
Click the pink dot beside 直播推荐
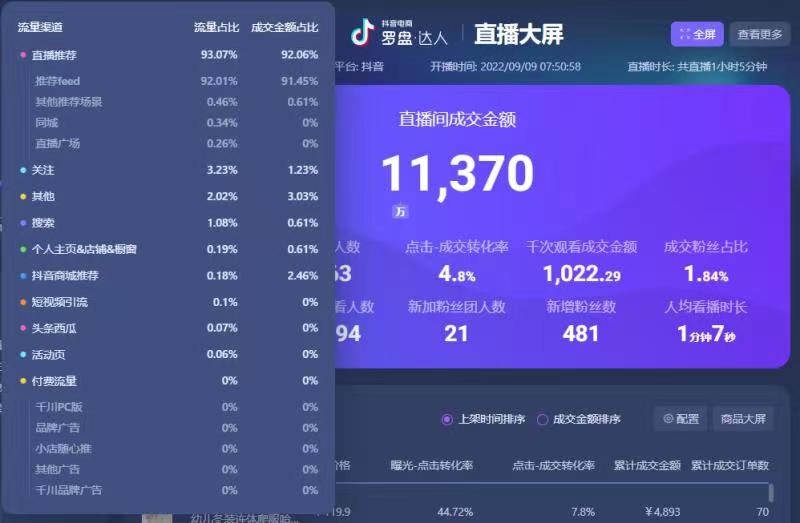click(23, 55)
